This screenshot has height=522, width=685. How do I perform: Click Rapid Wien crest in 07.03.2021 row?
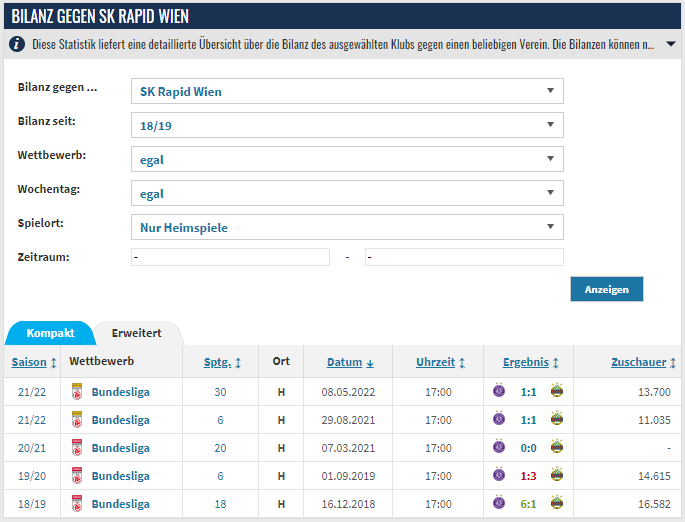tap(557, 446)
